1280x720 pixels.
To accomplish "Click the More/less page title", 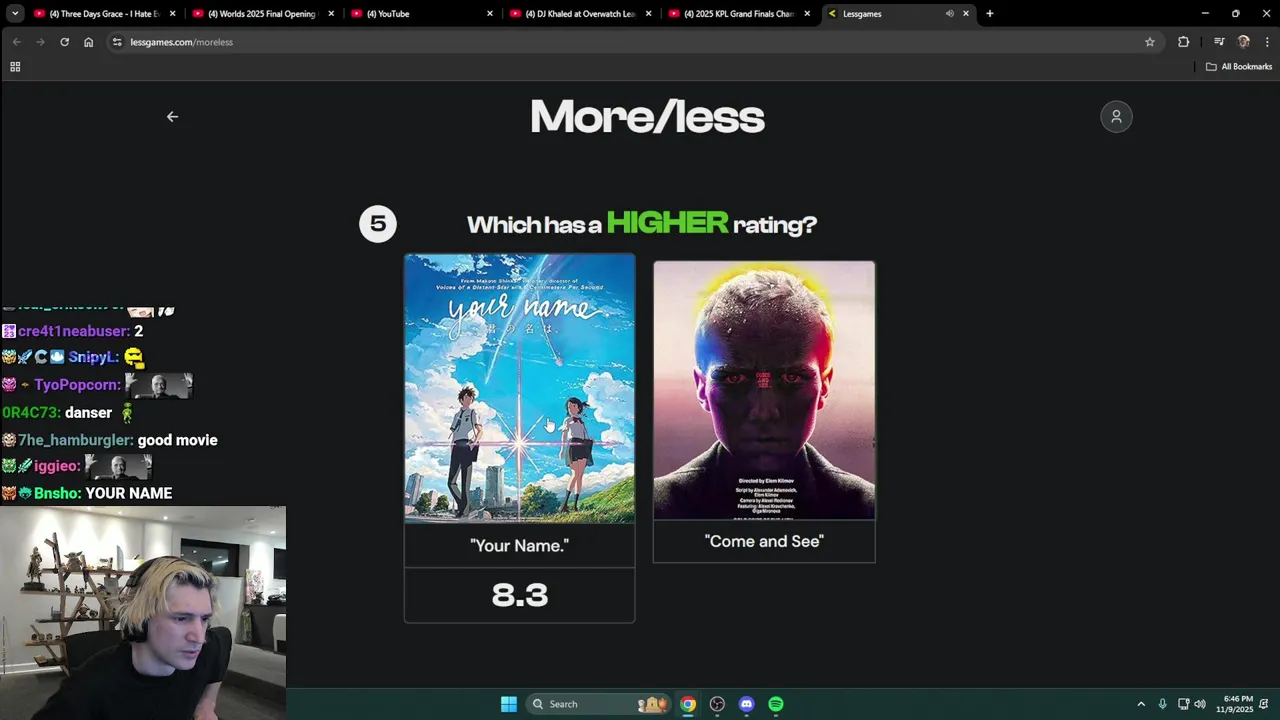I will click(x=647, y=117).
